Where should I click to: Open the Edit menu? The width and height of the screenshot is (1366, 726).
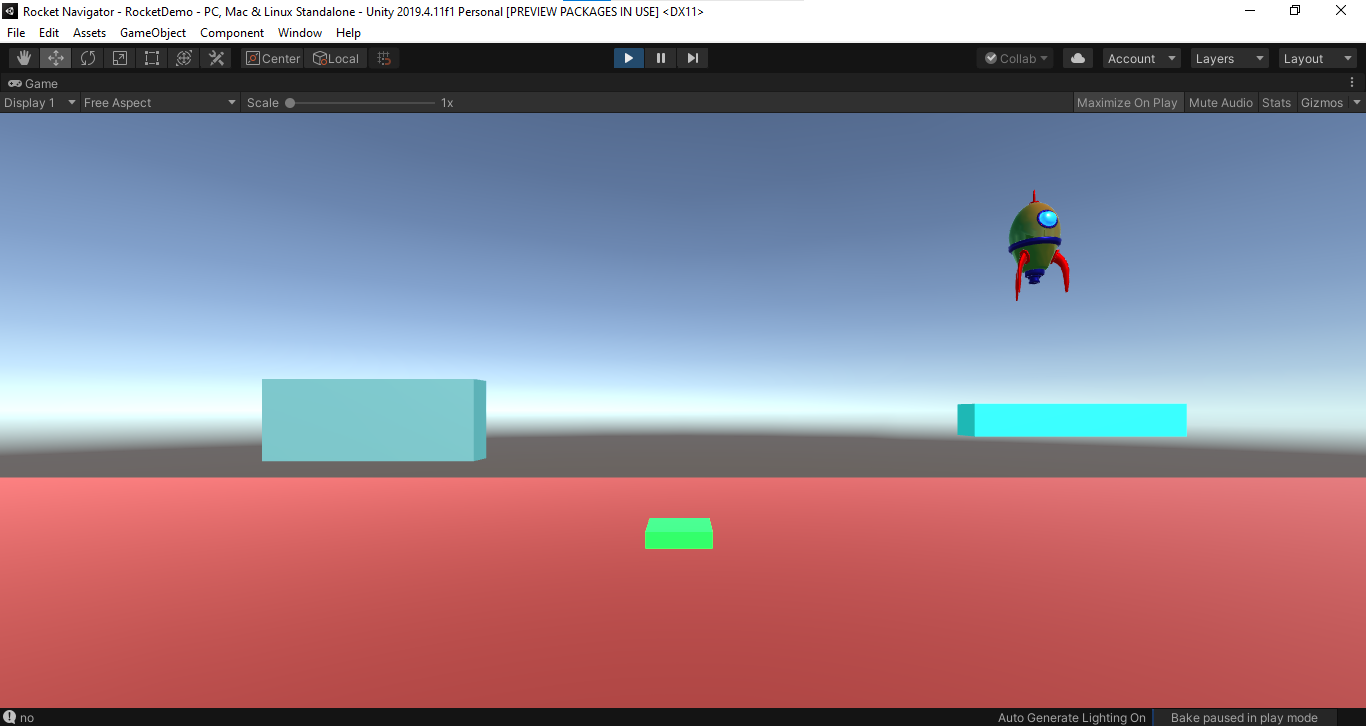coord(49,33)
